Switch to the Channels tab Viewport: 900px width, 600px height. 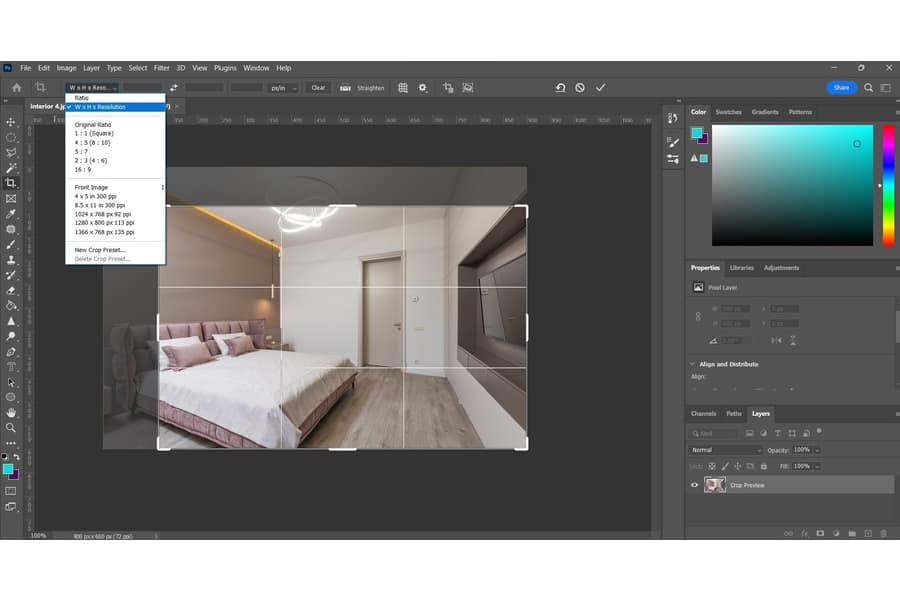click(x=703, y=413)
